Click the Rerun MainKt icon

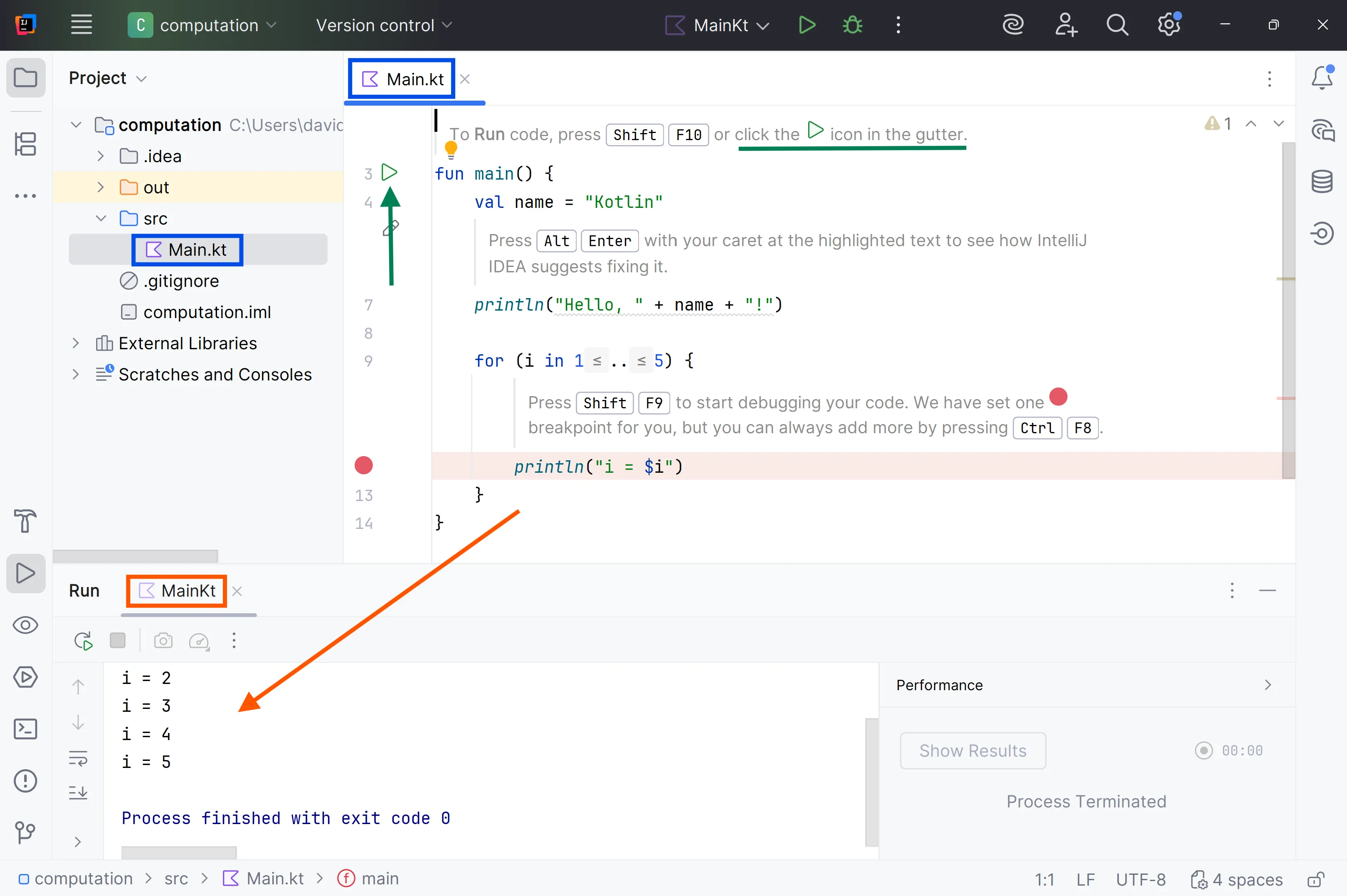tap(84, 641)
